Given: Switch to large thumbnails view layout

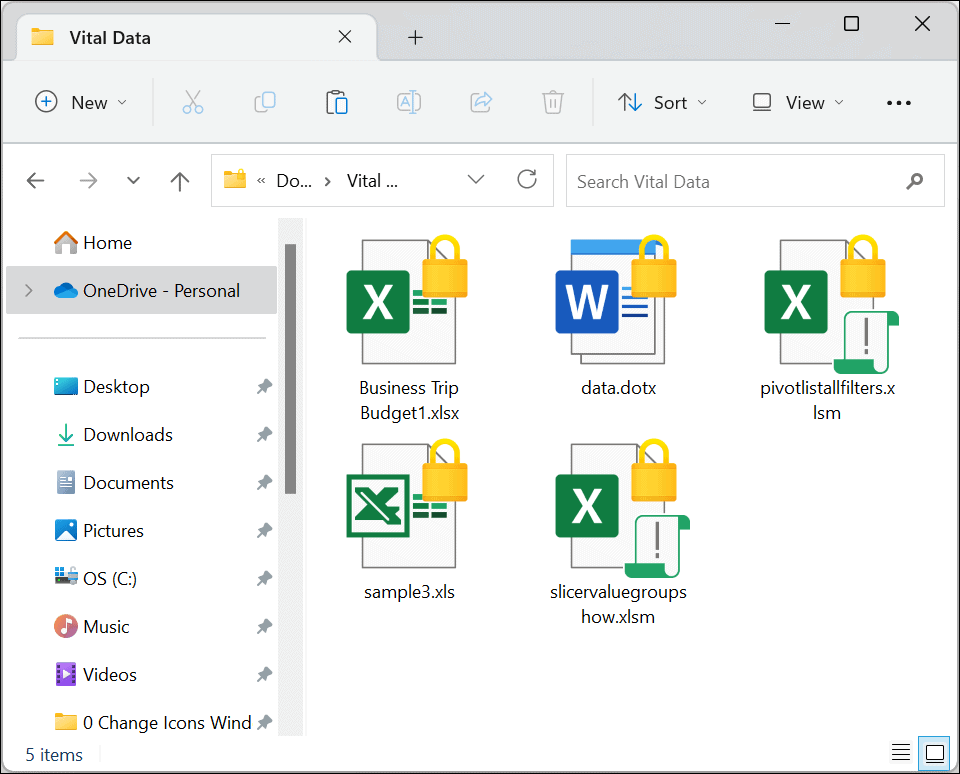Looking at the screenshot, I should tap(935, 753).
